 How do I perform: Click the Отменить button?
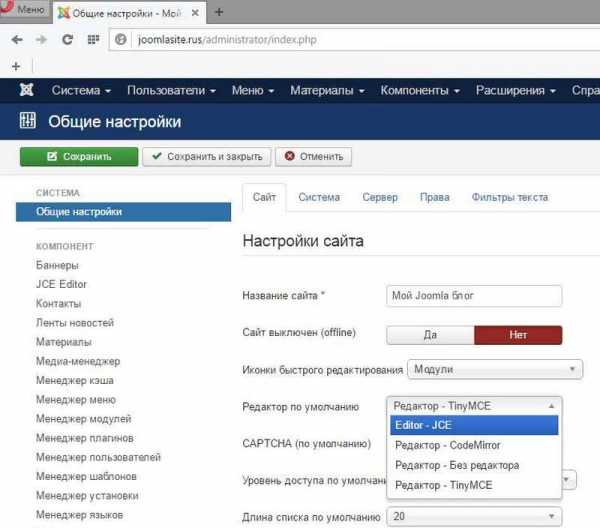pyautogui.click(x=313, y=156)
